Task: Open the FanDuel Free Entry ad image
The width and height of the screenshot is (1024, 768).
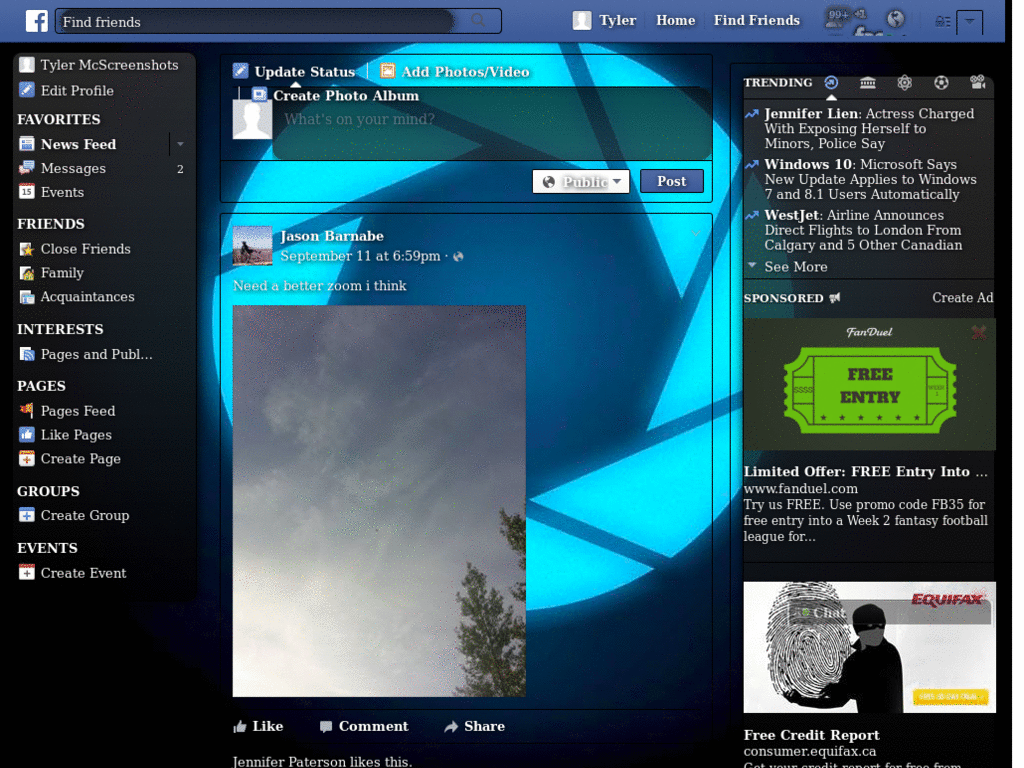Action: (869, 384)
